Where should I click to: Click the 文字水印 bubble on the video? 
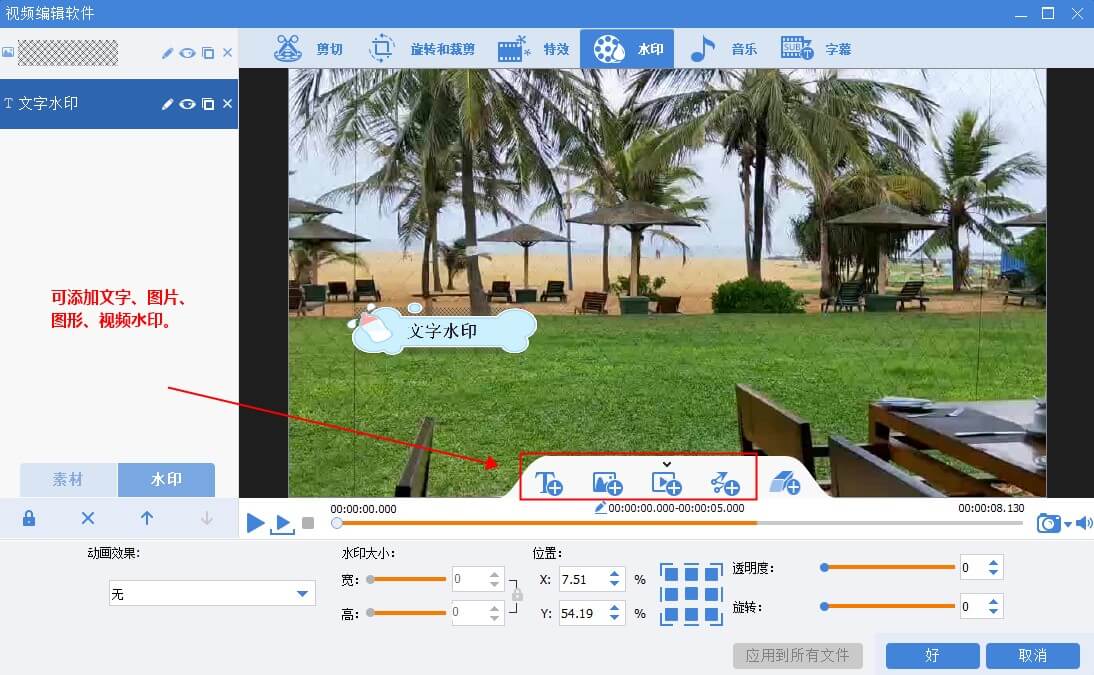click(442, 329)
